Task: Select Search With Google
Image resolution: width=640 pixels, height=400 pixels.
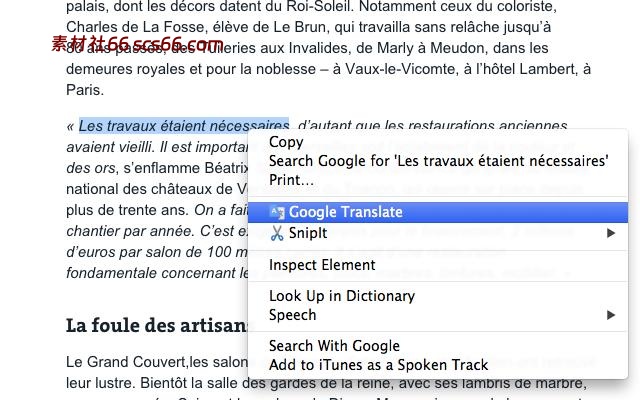Action: [x=334, y=346]
